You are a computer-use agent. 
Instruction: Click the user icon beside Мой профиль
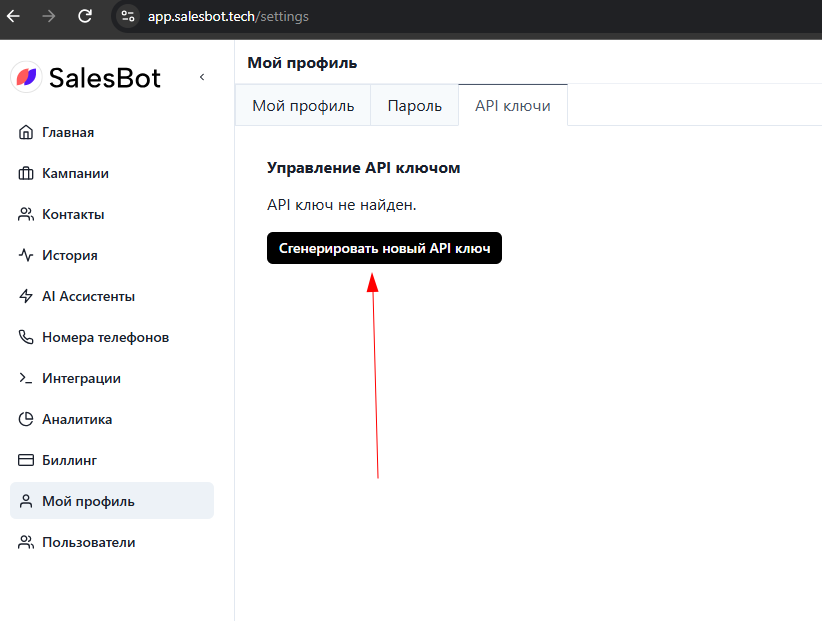click(x=26, y=501)
